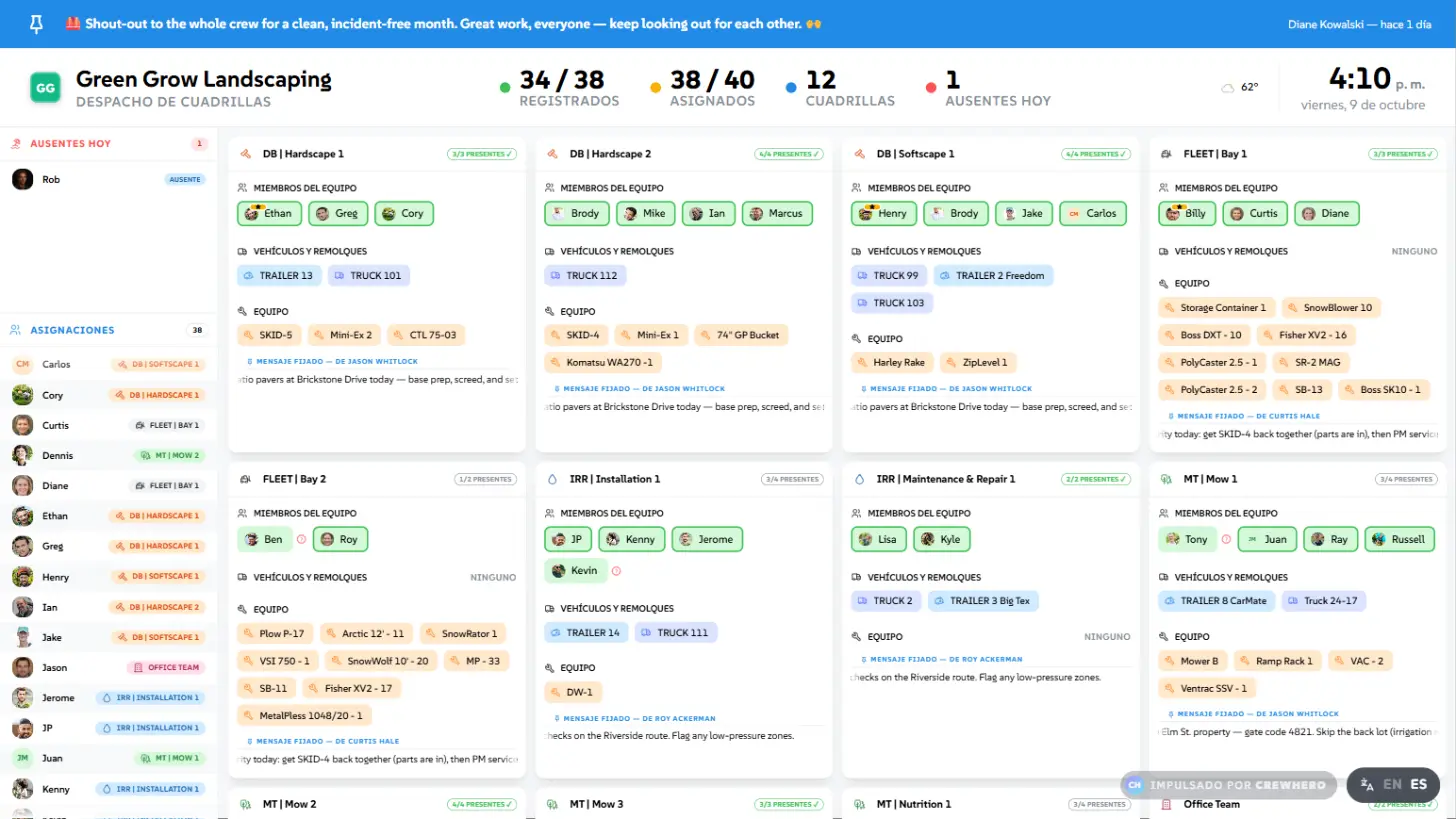
Task: Switch language to ES
Action: [1418, 785]
